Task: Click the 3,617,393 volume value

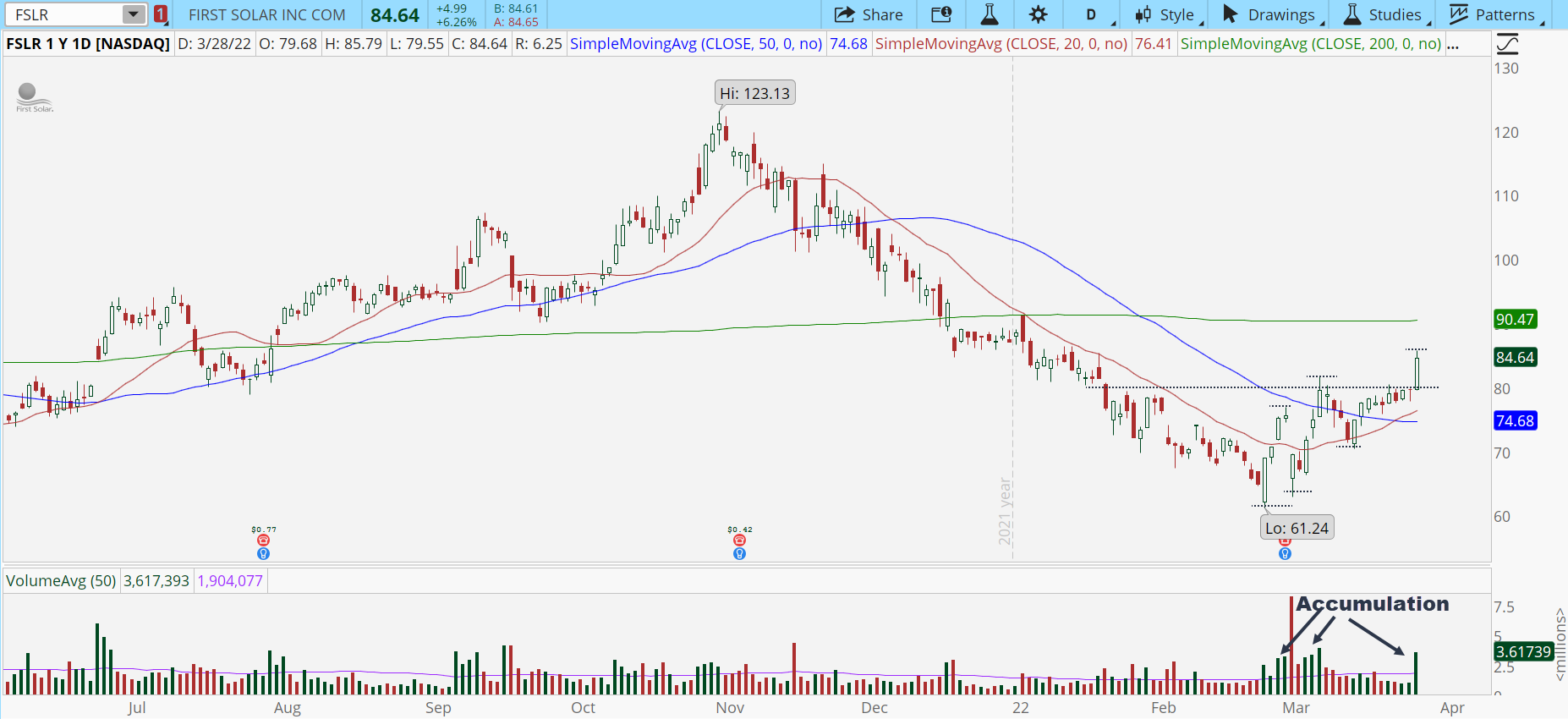Action: pyautogui.click(x=156, y=581)
